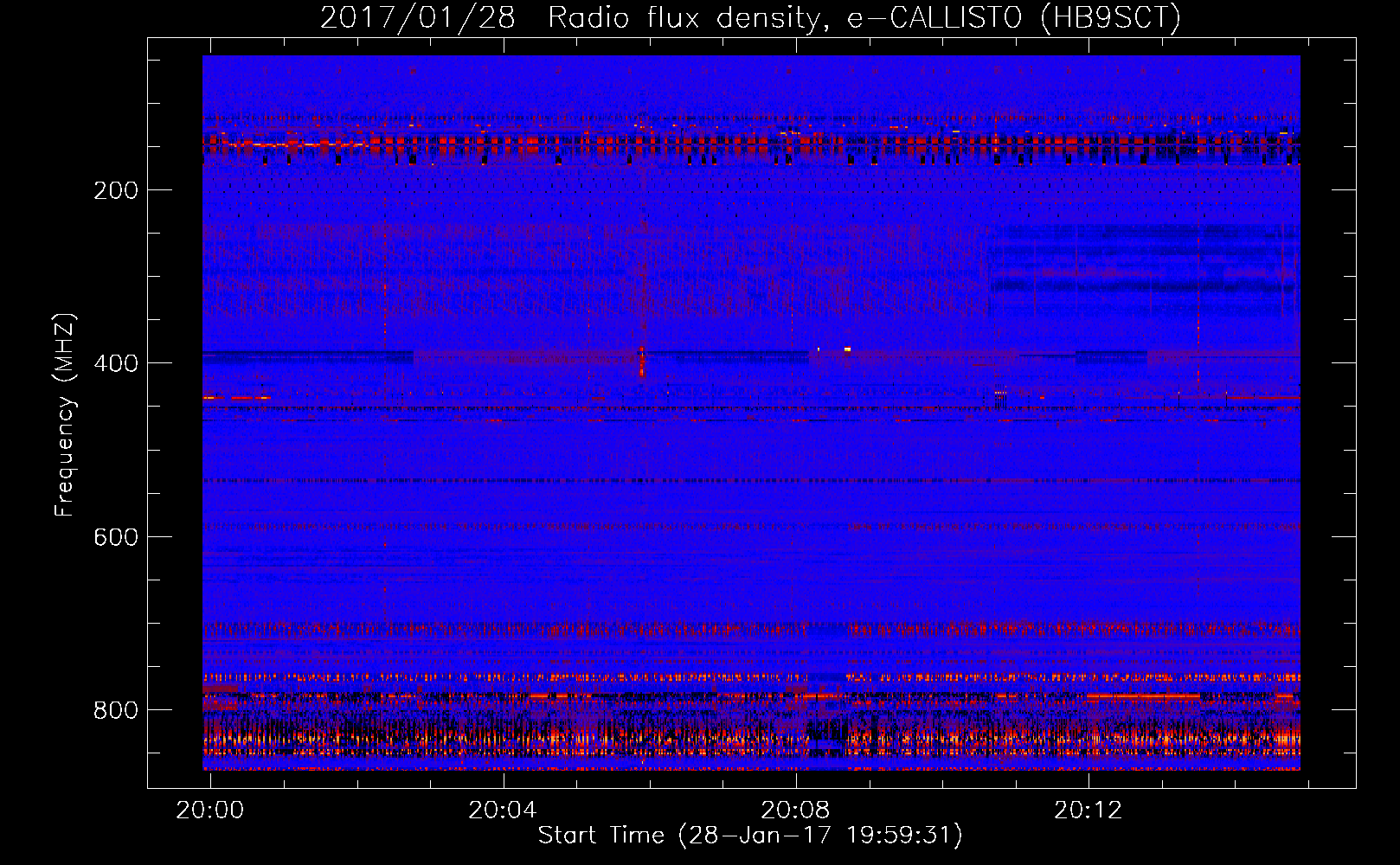Click the 20:00 time tick label
Image resolution: width=1400 pixels, height=865 pixels.
pos(210,810)
